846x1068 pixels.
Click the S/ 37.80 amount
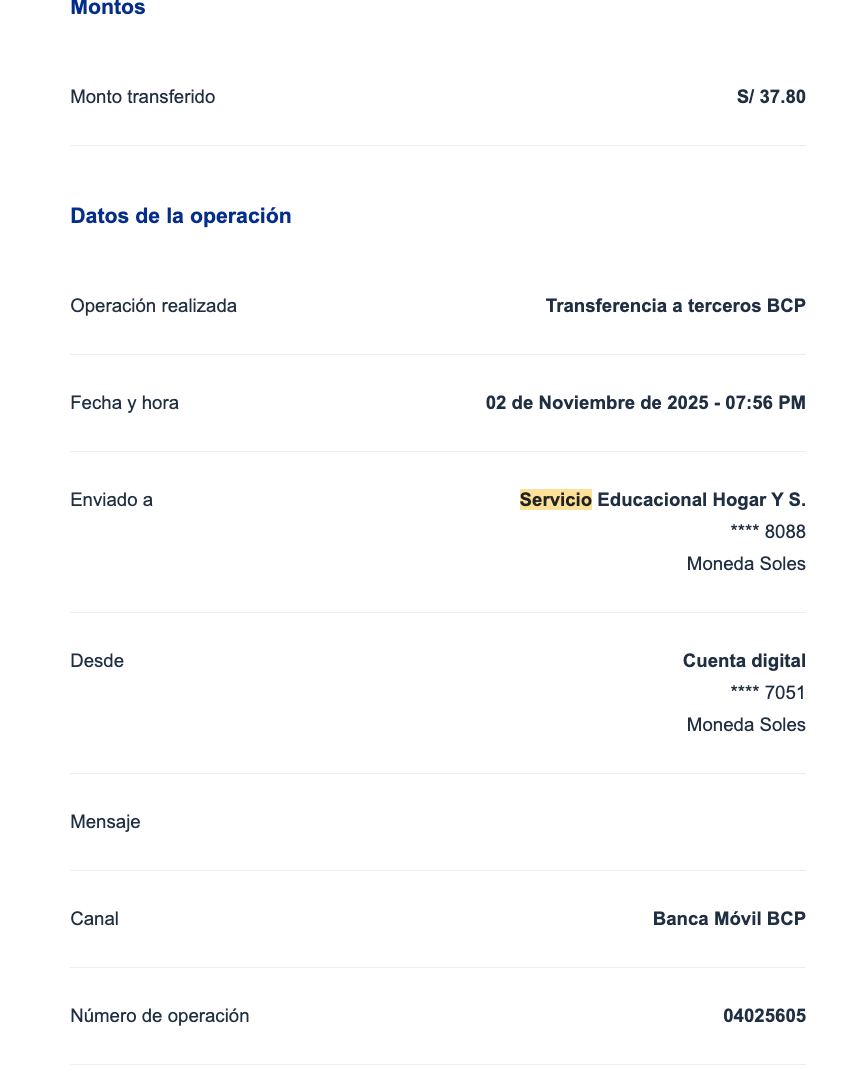coord(770,97)
